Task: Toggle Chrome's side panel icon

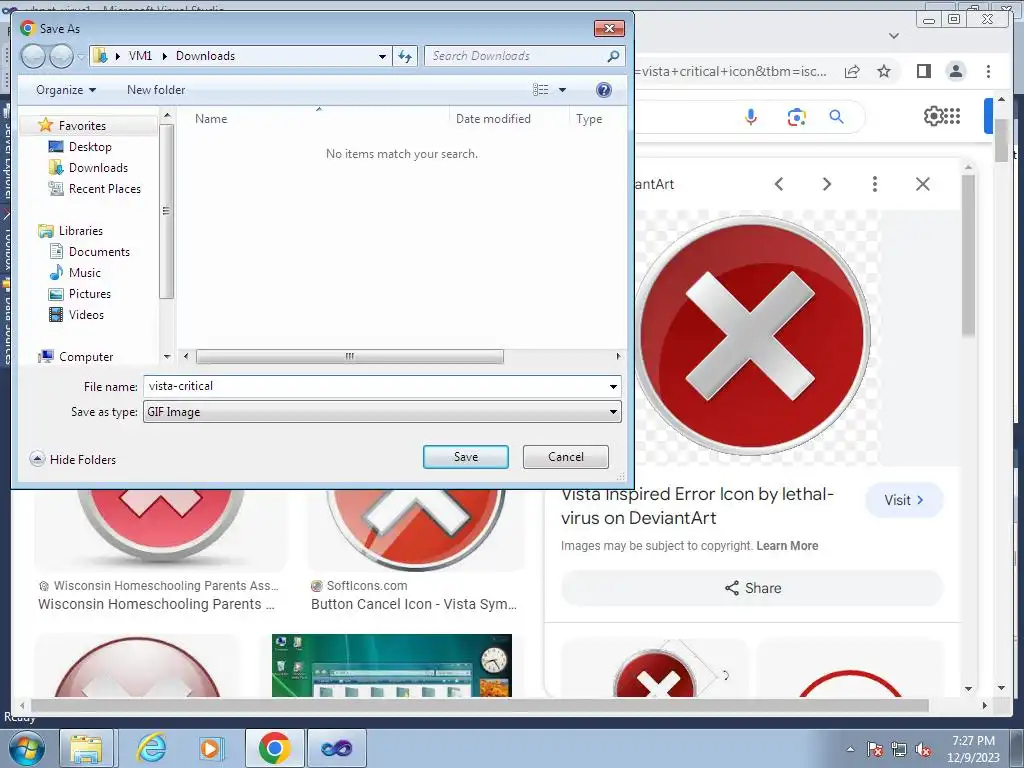Action: click(923, 71)
